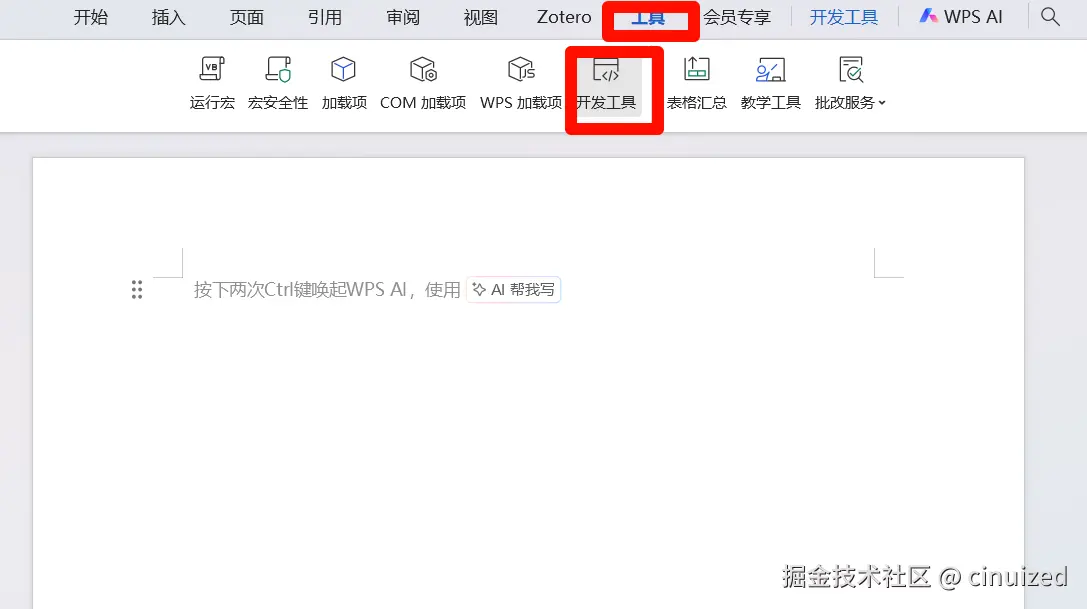Click the 开发工具 ribbon button with code icon
Viewport: 1087px width, 609px height.
click(606, 85)
